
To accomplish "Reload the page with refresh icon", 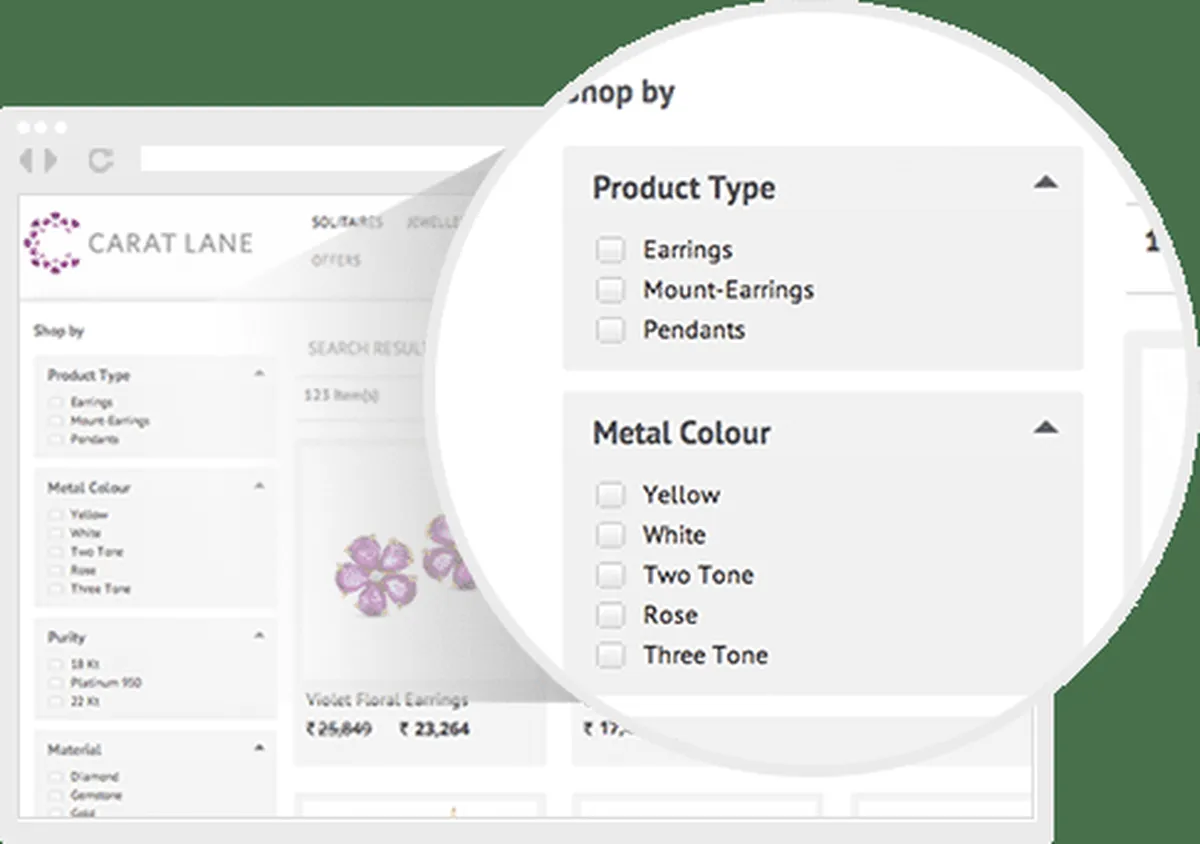I will (100, 160).
